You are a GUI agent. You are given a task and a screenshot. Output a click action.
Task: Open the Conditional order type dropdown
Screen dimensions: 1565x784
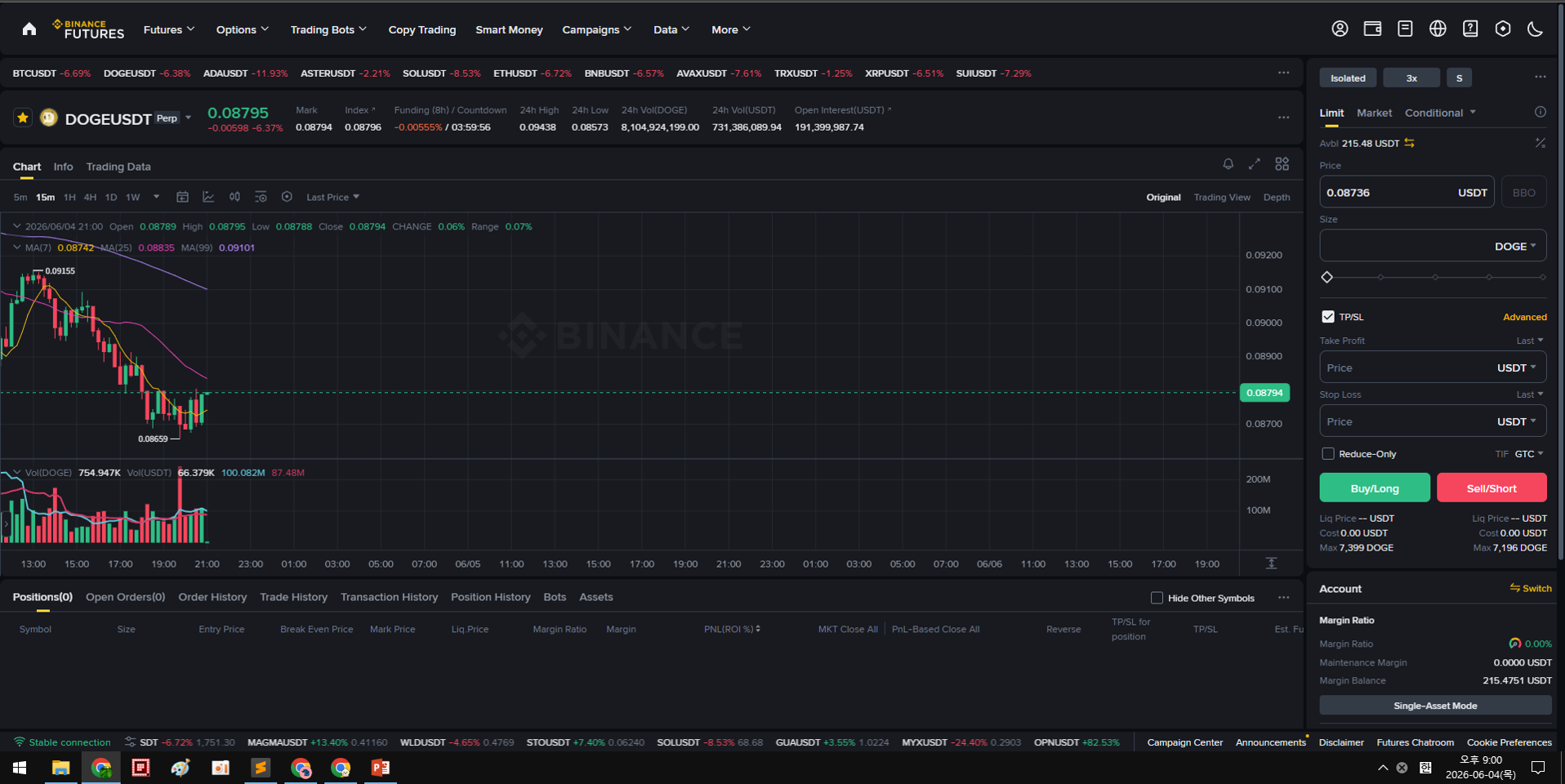pyautogui.click(x=1440, y=113)
